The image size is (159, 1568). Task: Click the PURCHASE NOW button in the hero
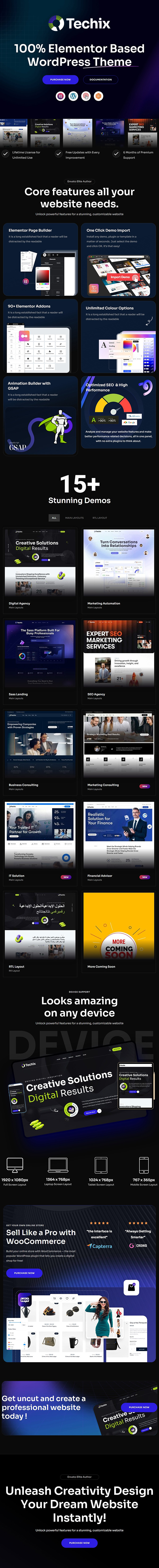(x=60, y=80)
